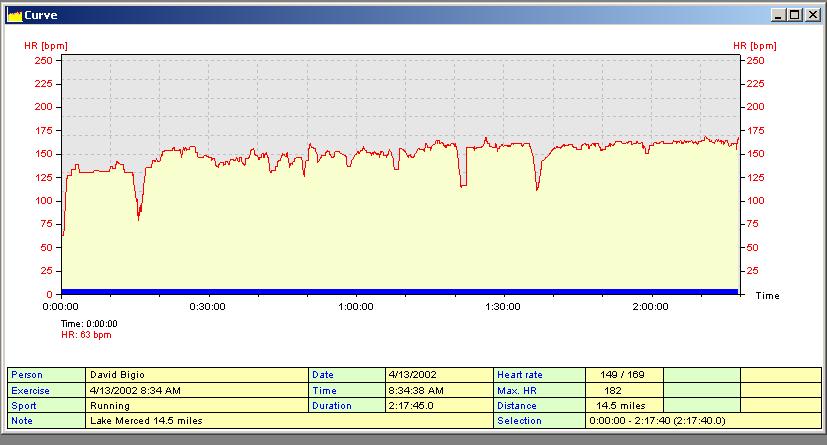Click the Heart rate value 149 / 169
The image size is (827, 445).
tap(623, 374)
